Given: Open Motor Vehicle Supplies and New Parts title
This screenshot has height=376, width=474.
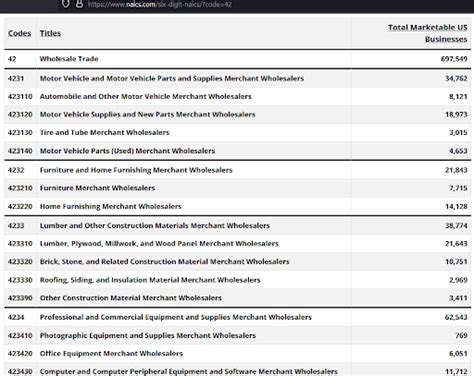Looking at the screenshot, I should click(147, 115).
